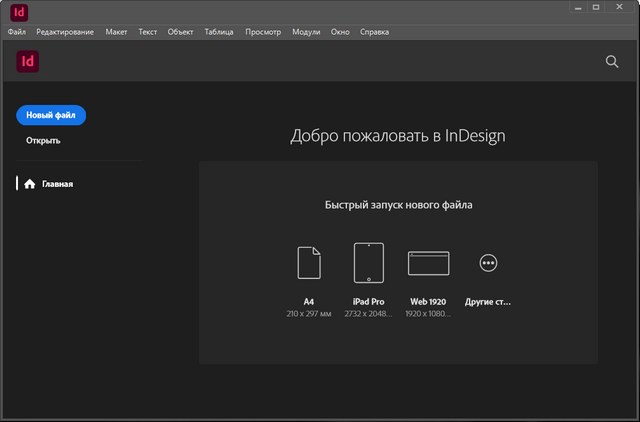Click the InDesign home logo below the menu
Screen dimensions: 640x422
click(x=28, y=61)
